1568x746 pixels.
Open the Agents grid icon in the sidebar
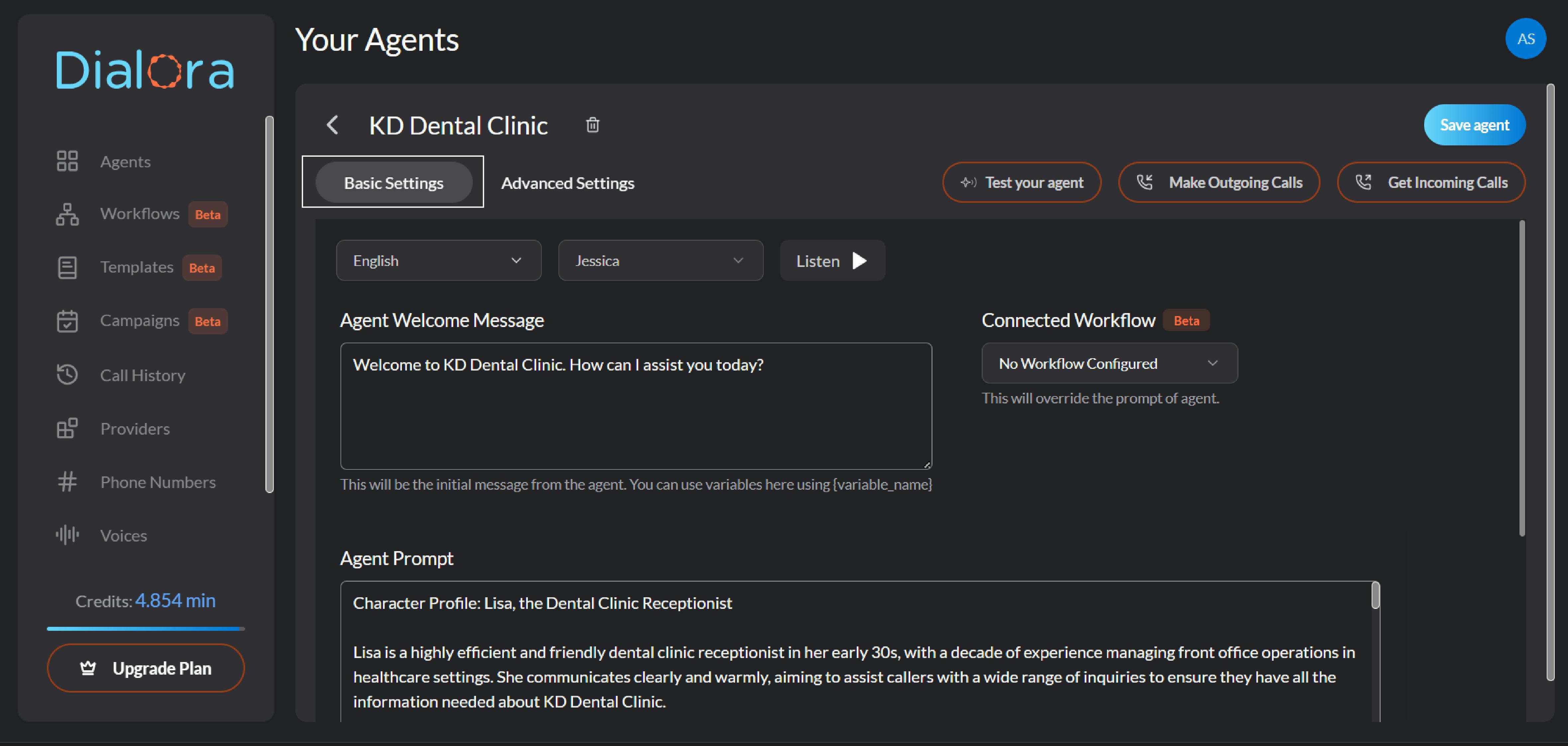click(x=67, y=161)
